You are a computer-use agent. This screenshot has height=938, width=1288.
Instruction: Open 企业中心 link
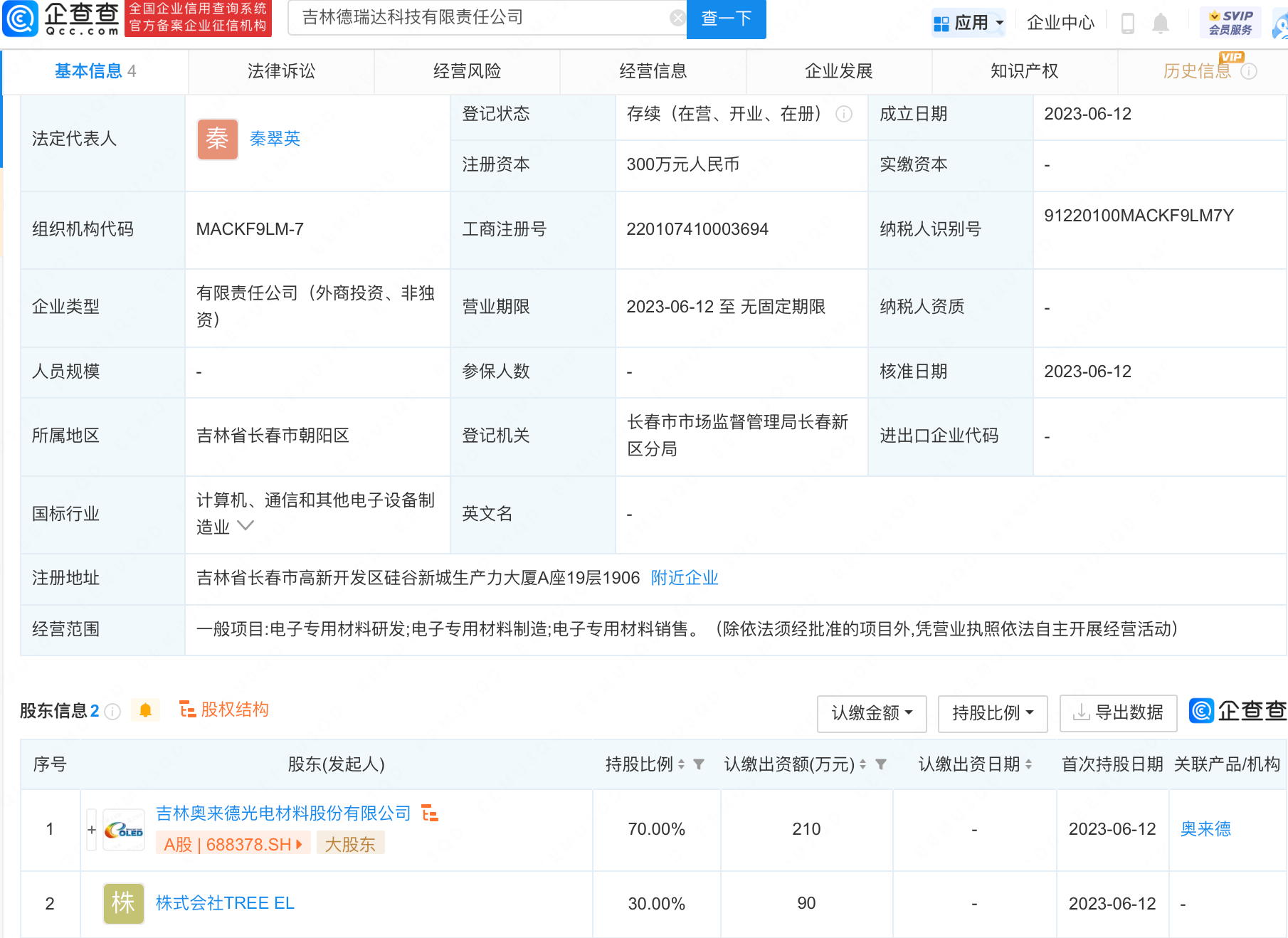(1060, 23)
